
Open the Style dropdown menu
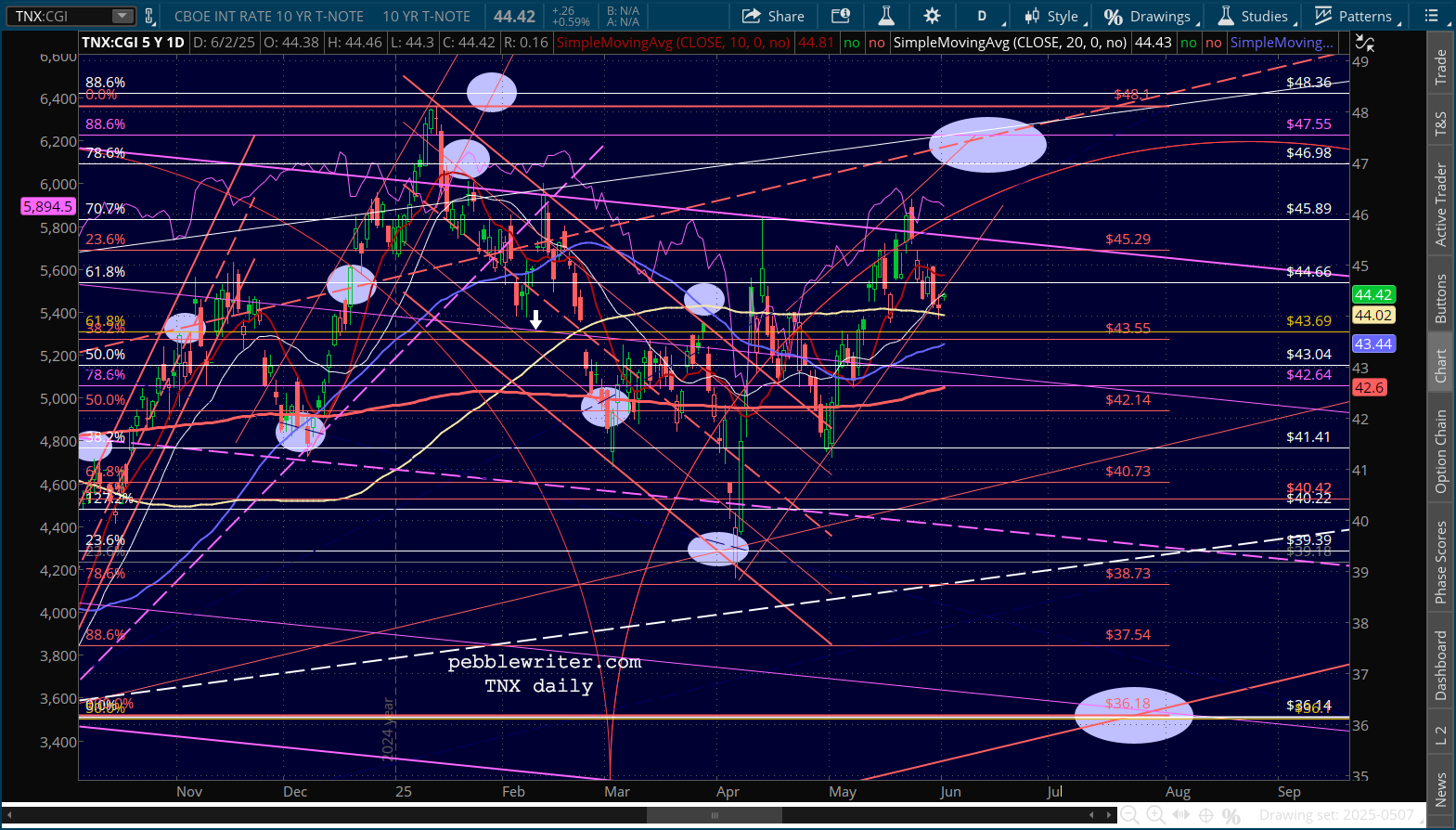tap(1051, 16)
